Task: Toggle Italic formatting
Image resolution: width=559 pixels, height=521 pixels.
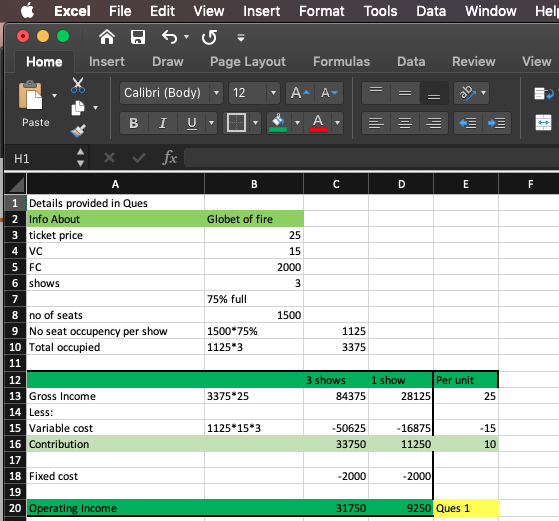Action: 163,123
